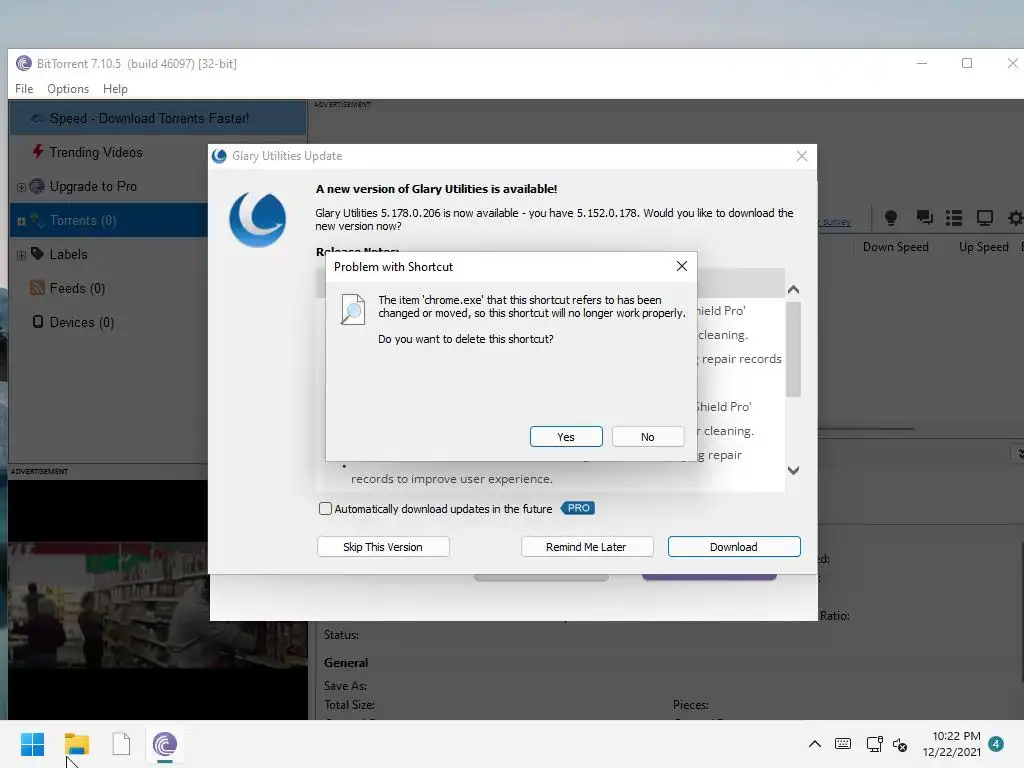Click the touch keyboard tray icon
The image size is (1024, 768).
pos(842,744)
